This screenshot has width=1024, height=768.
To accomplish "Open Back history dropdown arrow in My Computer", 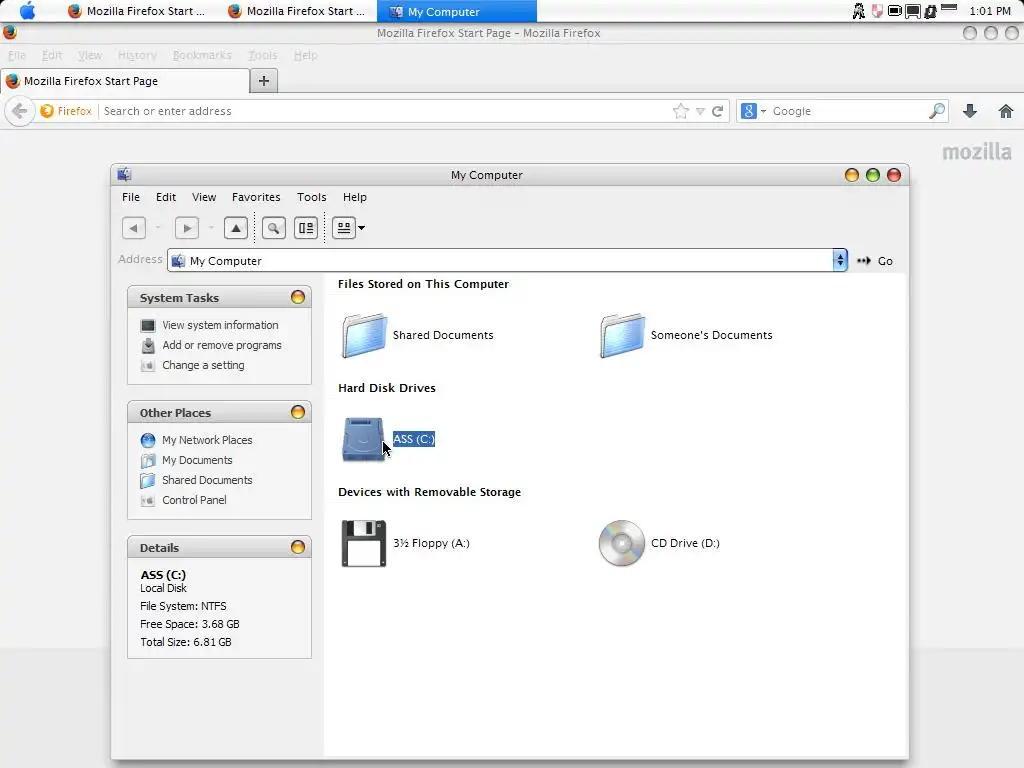I will 158,228.
